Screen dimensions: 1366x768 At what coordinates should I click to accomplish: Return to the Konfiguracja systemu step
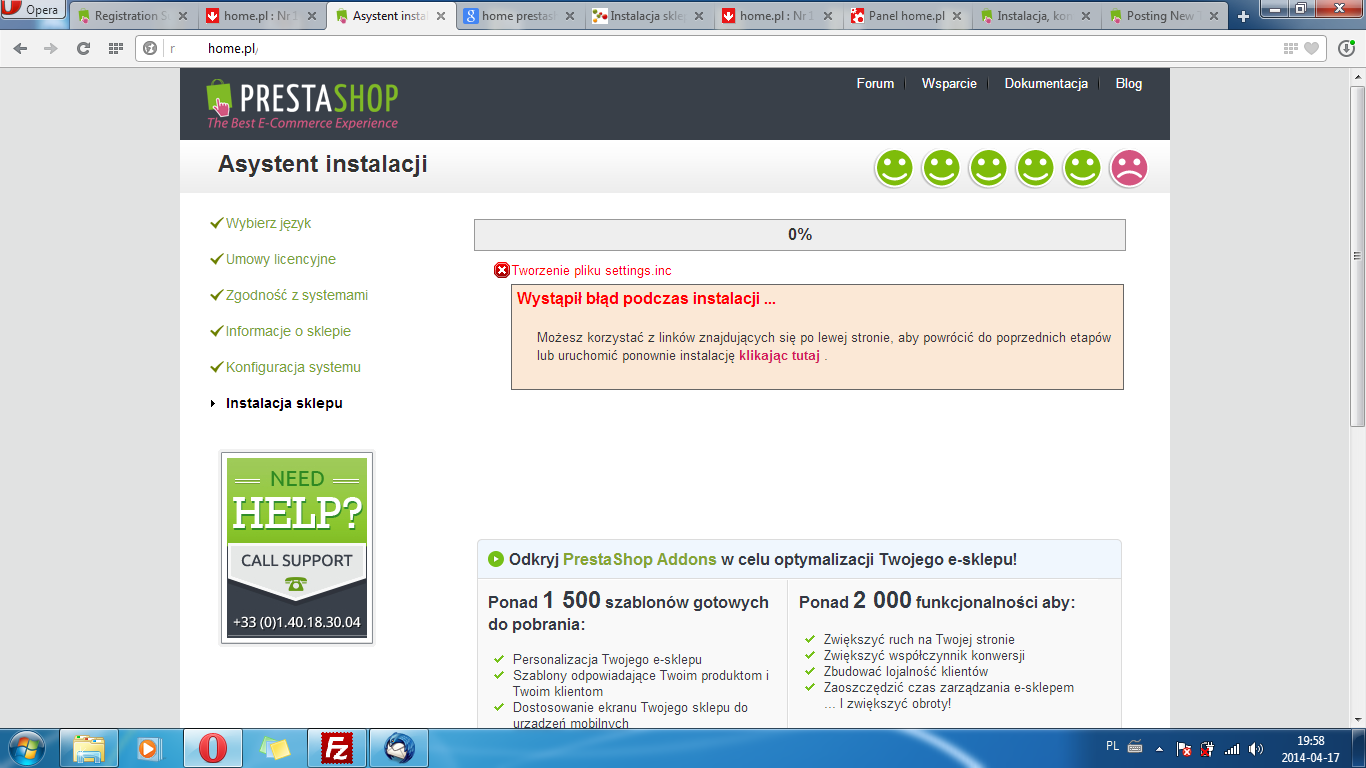pyautogui.click(x=293, y=367)
